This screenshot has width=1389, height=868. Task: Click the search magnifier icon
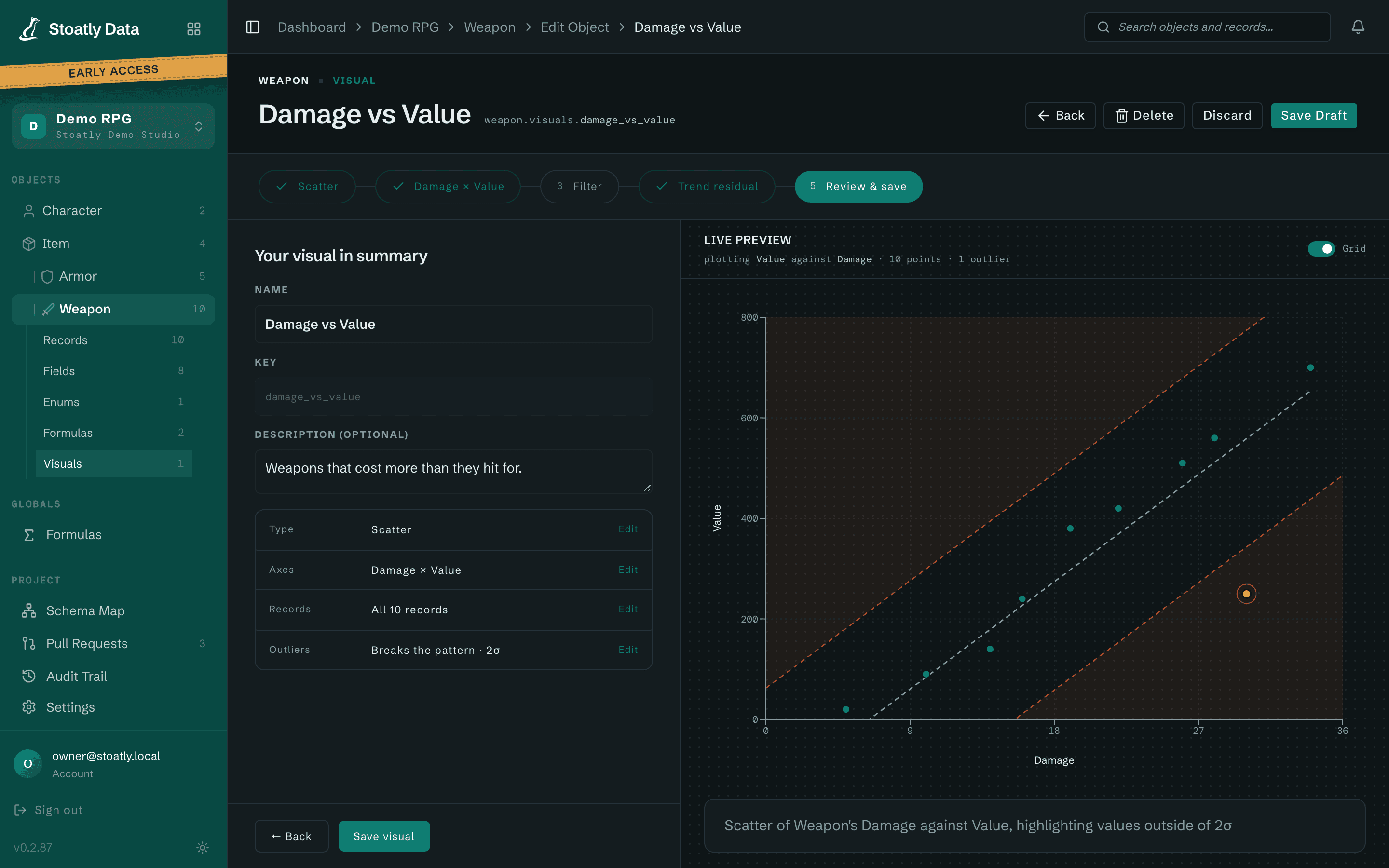[1103, 27]
